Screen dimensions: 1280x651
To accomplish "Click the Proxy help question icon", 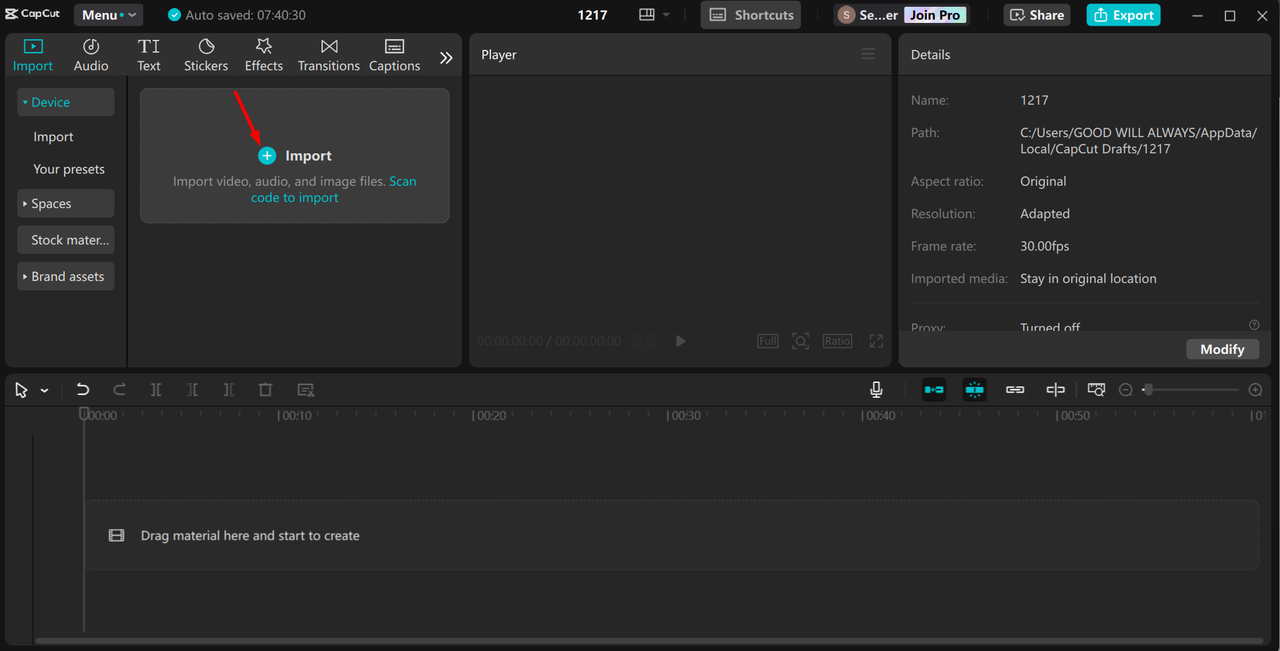I will point(1254,325).
